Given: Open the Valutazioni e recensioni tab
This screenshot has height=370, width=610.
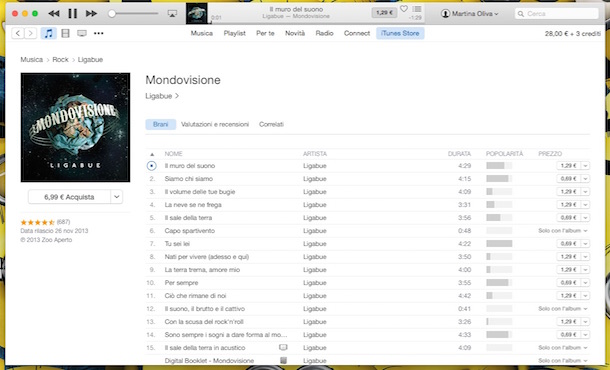Looking at the screenshot, I should [x=215, y=125].
